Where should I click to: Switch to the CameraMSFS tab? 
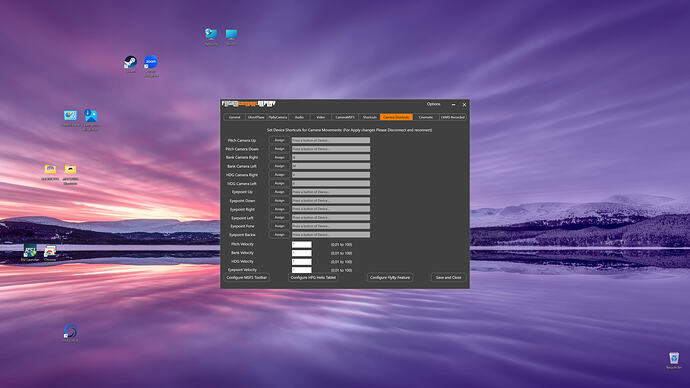click(345, 117)
